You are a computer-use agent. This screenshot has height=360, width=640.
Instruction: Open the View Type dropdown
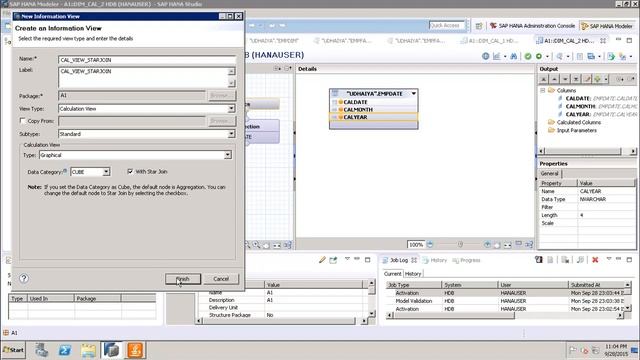pyautogui.click(x=231, y=109)
